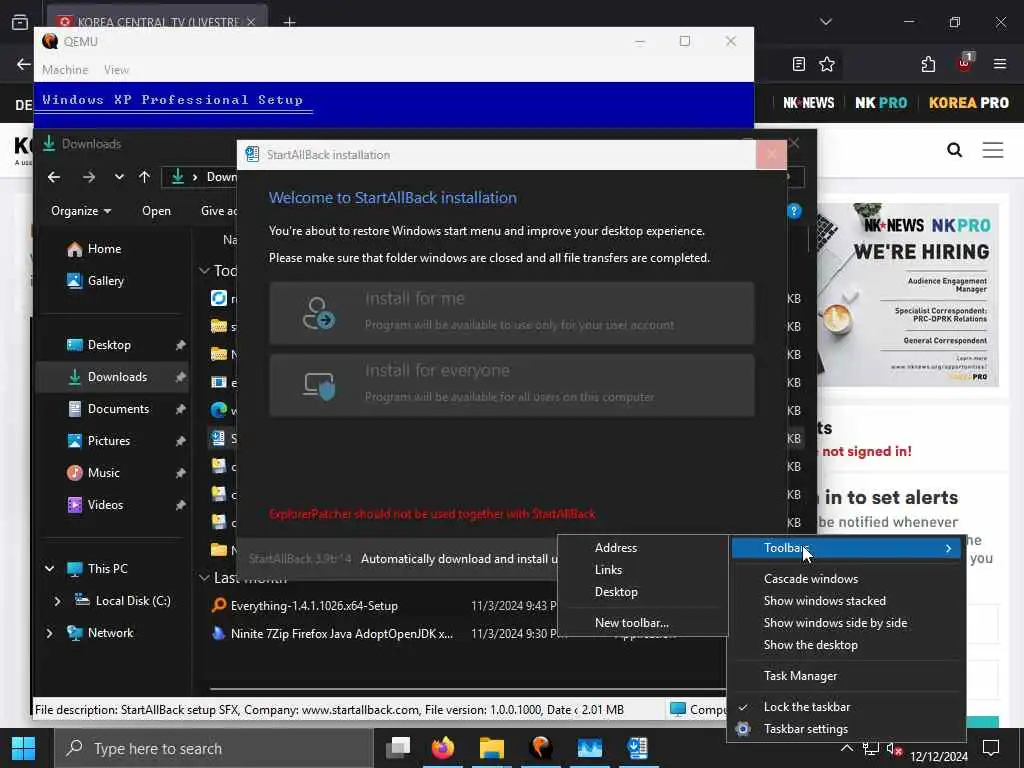Close the Korea Central TV tab

251,22
